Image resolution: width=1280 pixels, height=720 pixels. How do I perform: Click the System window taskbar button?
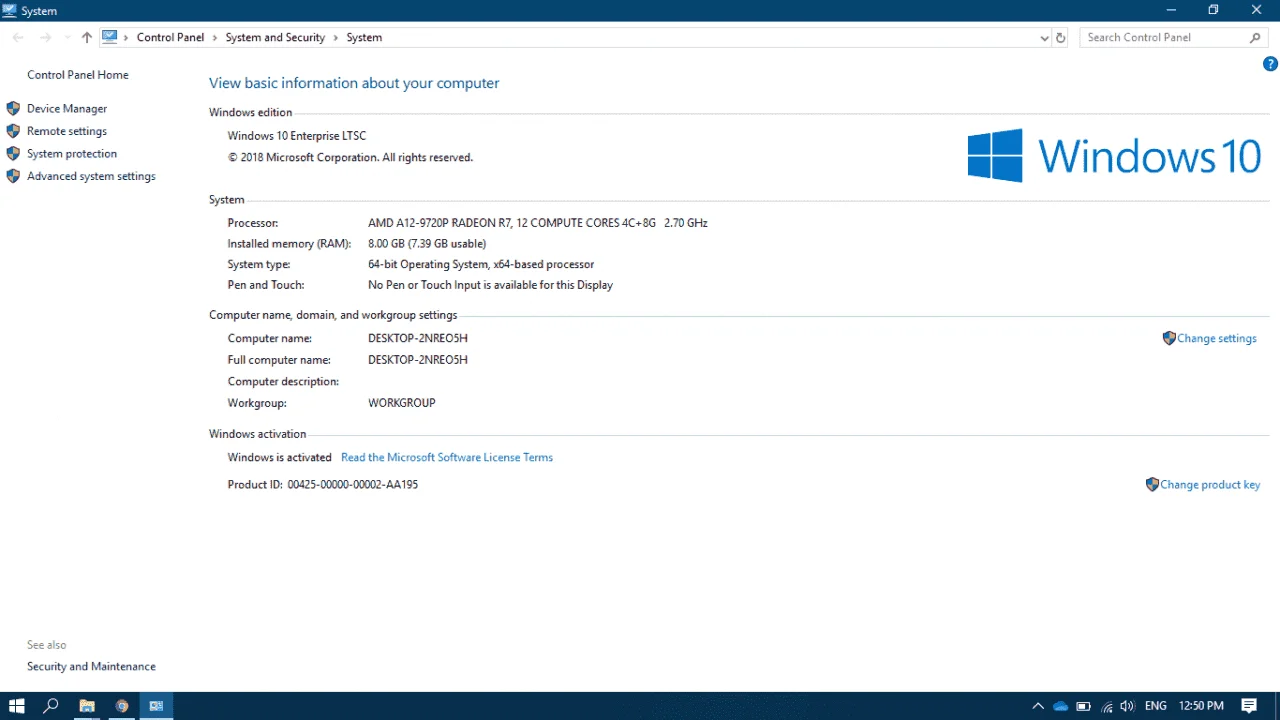156,706
